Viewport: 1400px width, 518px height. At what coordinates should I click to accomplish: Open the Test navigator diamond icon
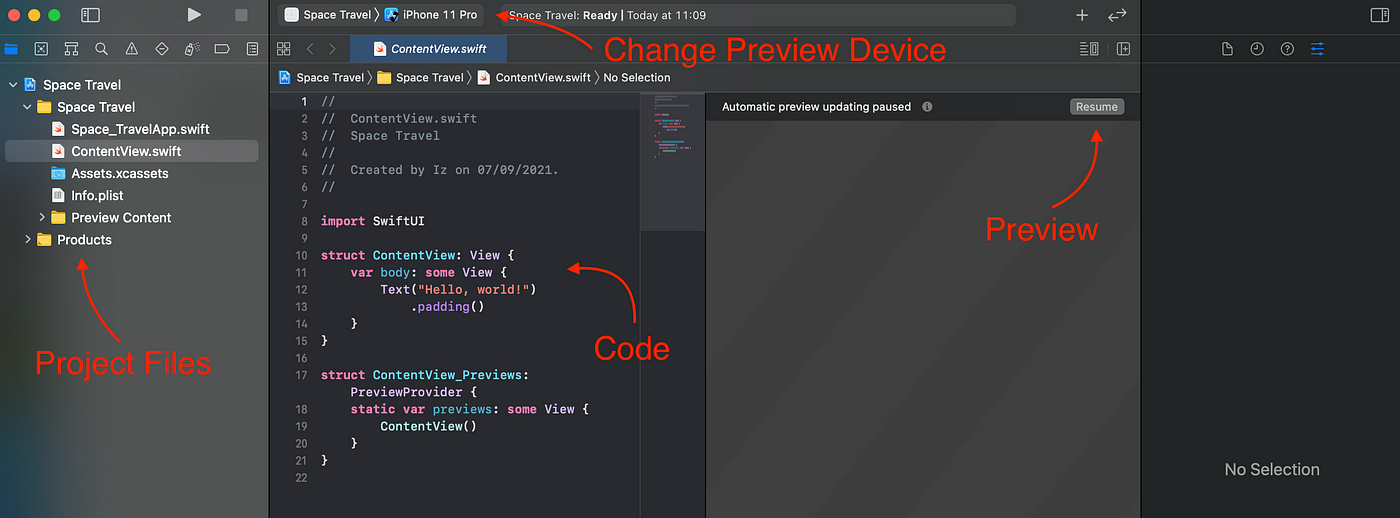[x=162, y=48]
